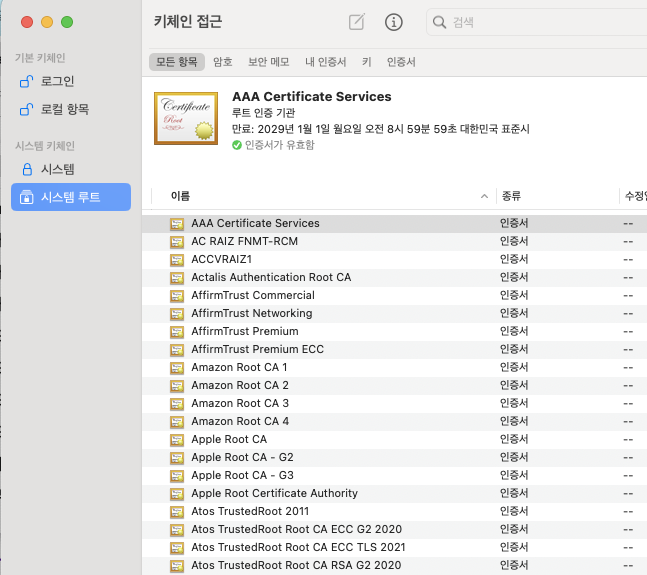Toggle the sort arrow in 이름 column
The width and height of the screenshot is (647, 575).
[484, 196]
